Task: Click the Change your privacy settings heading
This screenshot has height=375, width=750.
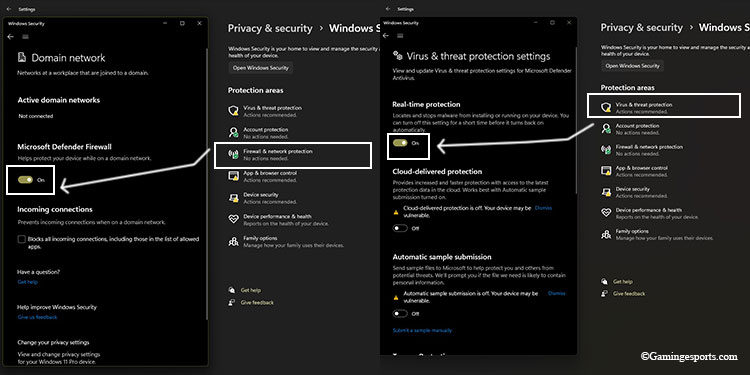Action: point(54,342)
